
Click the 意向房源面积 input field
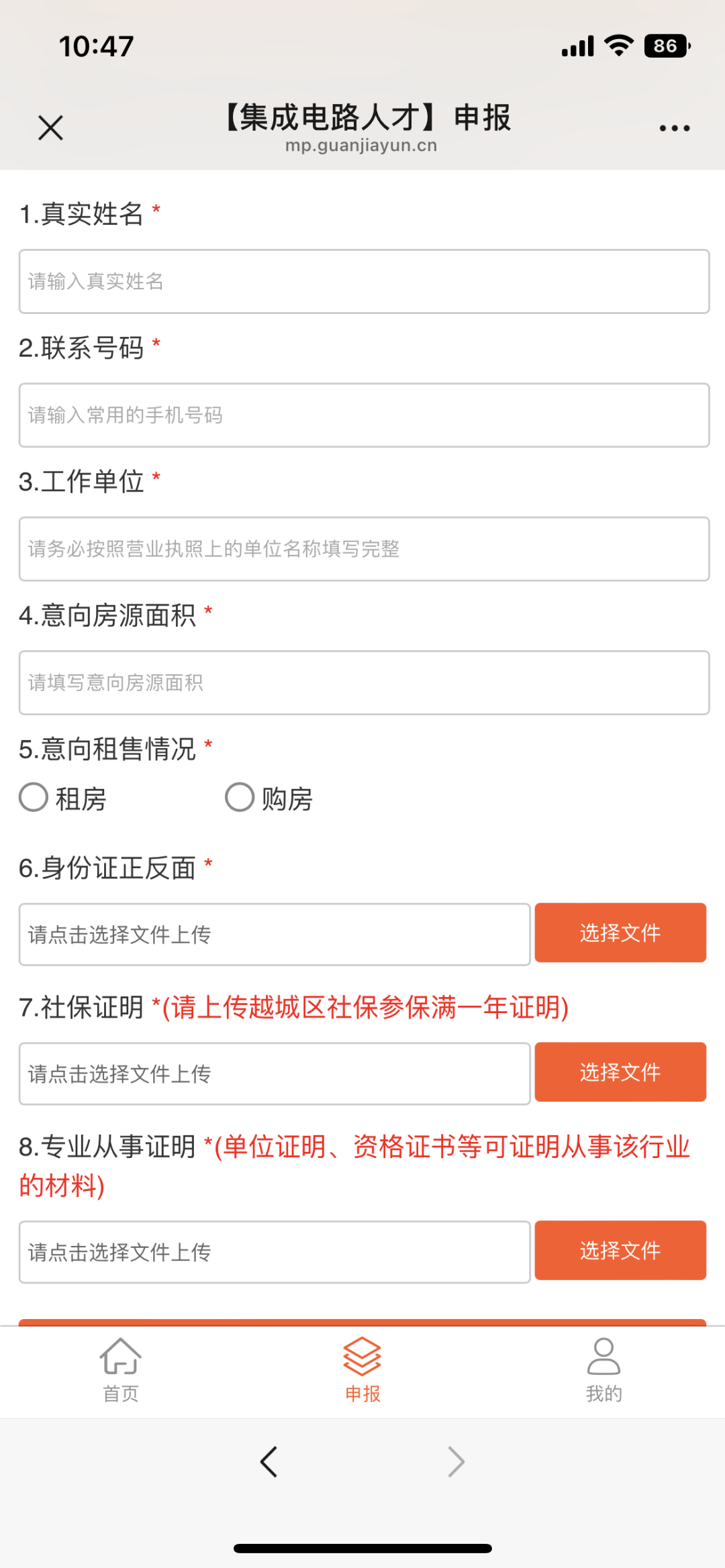click(x=364, y=682)
